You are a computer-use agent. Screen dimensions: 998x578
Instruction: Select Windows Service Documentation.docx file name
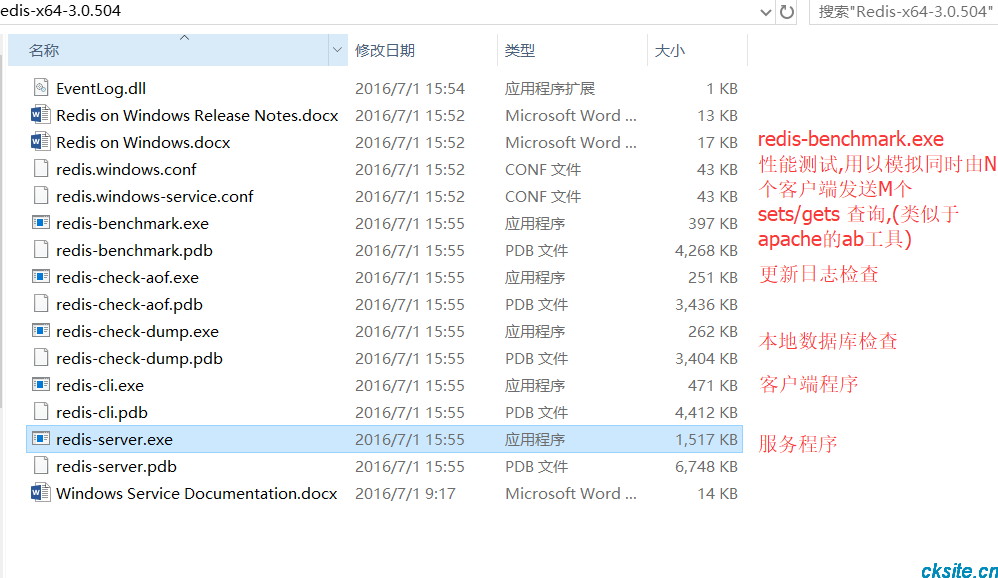197,493
